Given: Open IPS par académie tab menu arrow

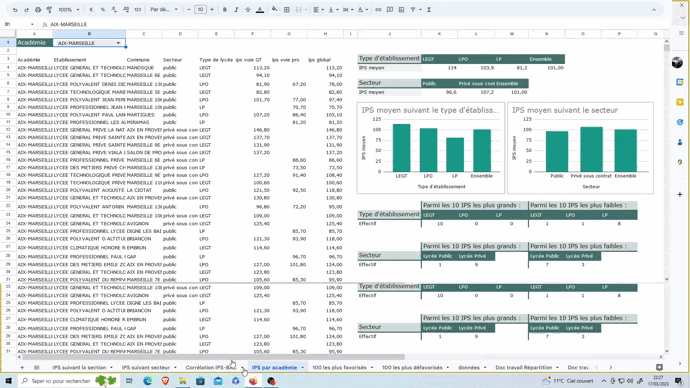Looking at the screenshot, I should (x=303, y=367).
